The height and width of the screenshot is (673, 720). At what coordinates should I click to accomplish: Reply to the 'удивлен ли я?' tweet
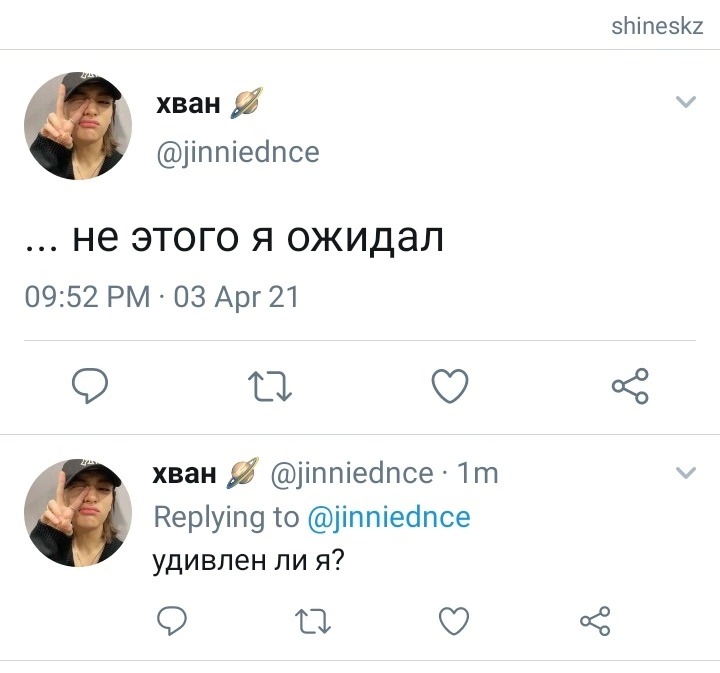coord(172,621)
